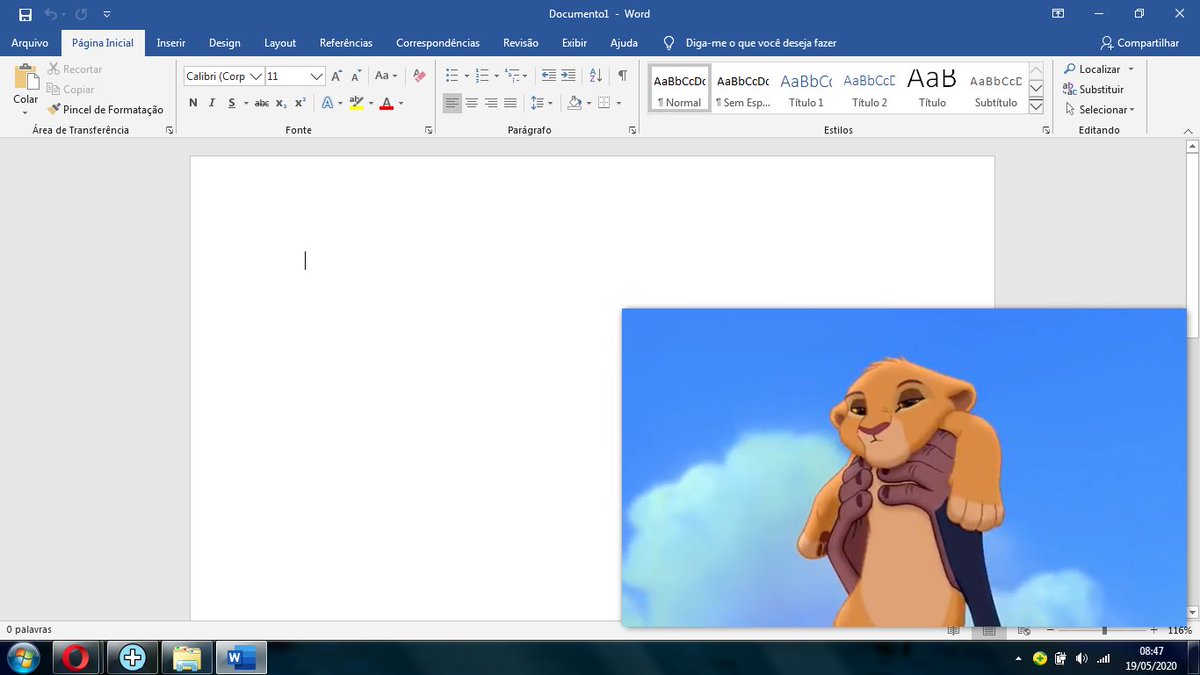Open the Área de Transferência launcher
1200x675 pixels.
(169, 130)
